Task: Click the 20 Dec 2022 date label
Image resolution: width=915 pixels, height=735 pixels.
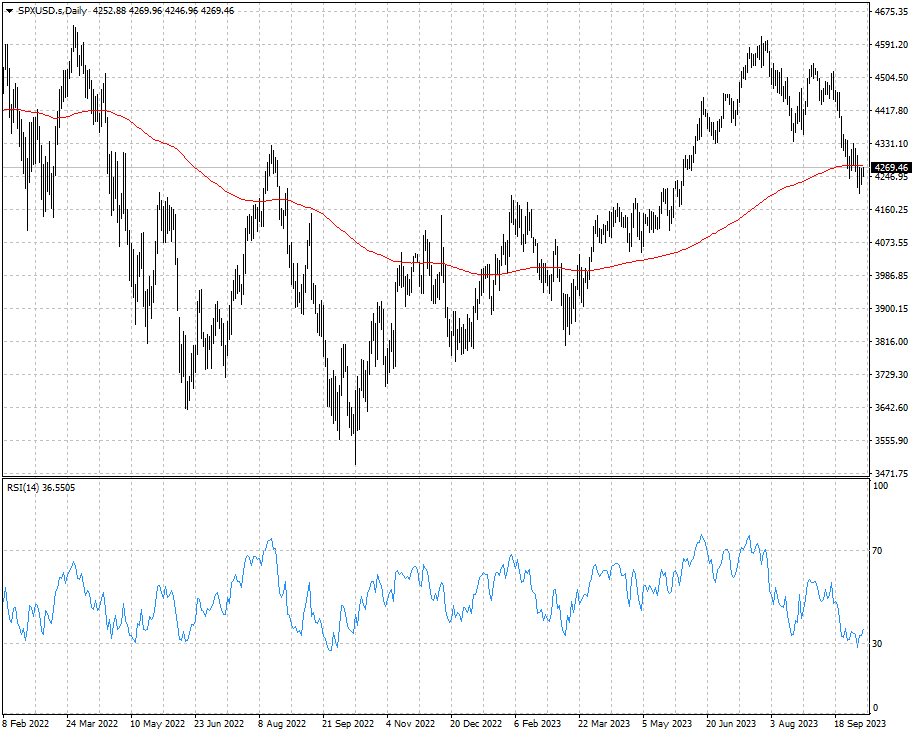Action: [x=476, y=724]
